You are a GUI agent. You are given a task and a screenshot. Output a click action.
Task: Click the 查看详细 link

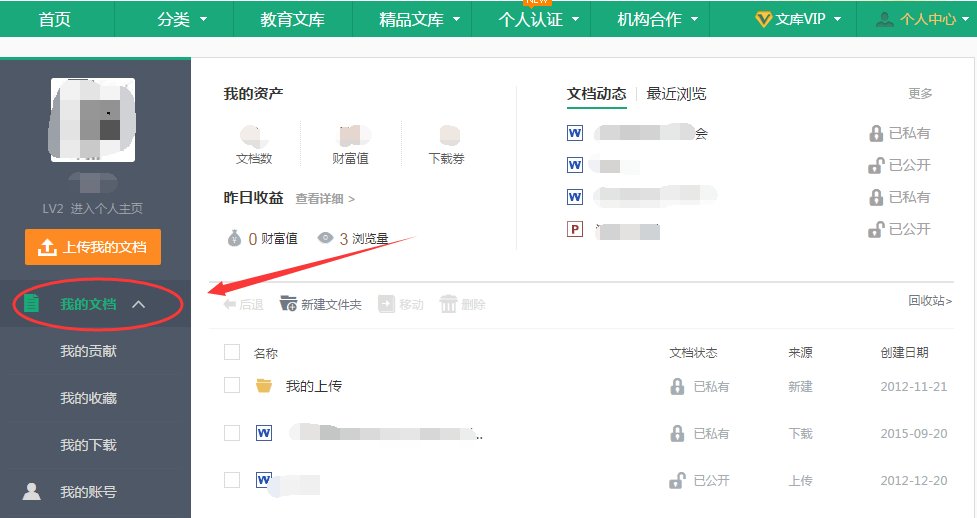click(325, 199)
